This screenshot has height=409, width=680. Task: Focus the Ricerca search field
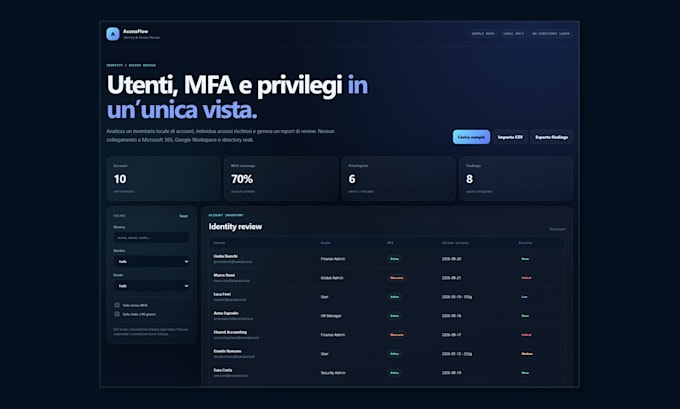pos(151,238)
